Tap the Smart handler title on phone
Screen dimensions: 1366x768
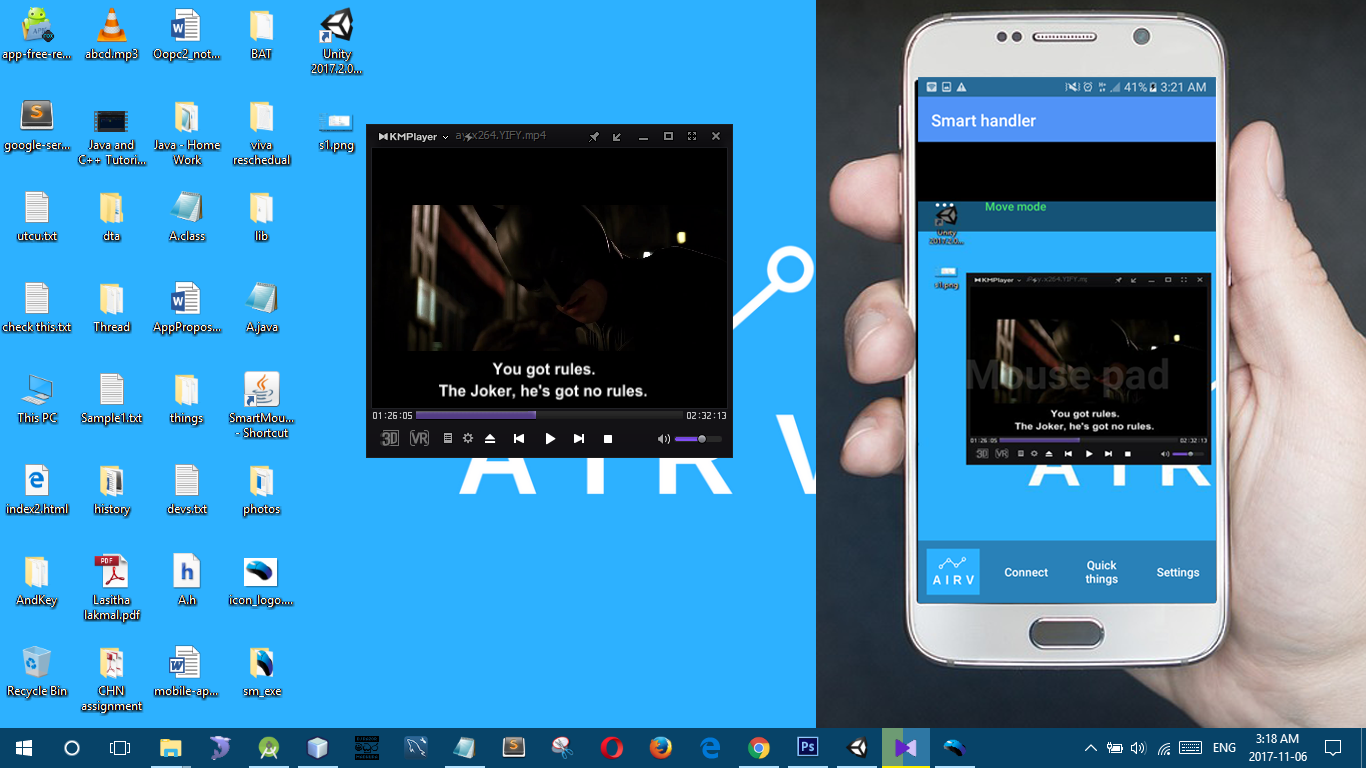point(983,120)
